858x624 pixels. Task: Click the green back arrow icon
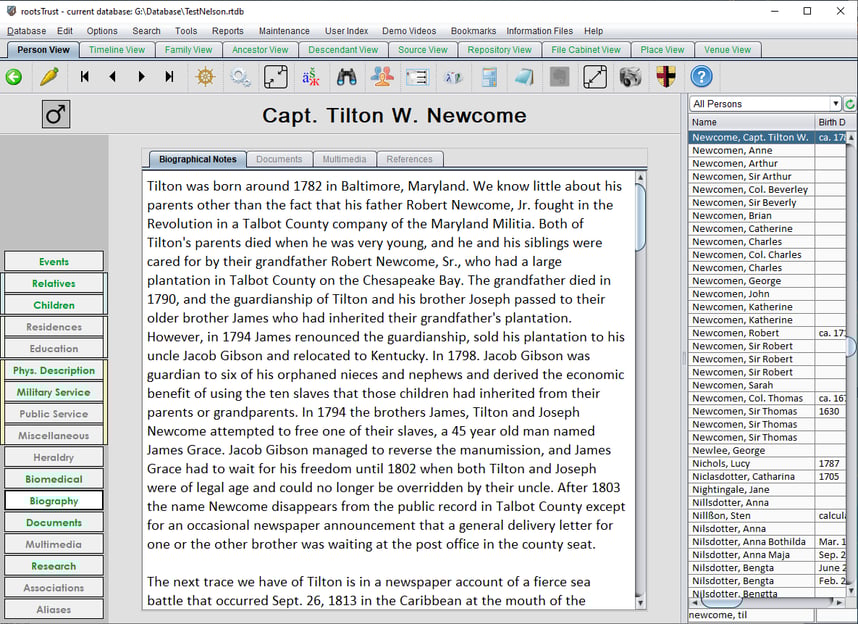[x=14, y=77]
